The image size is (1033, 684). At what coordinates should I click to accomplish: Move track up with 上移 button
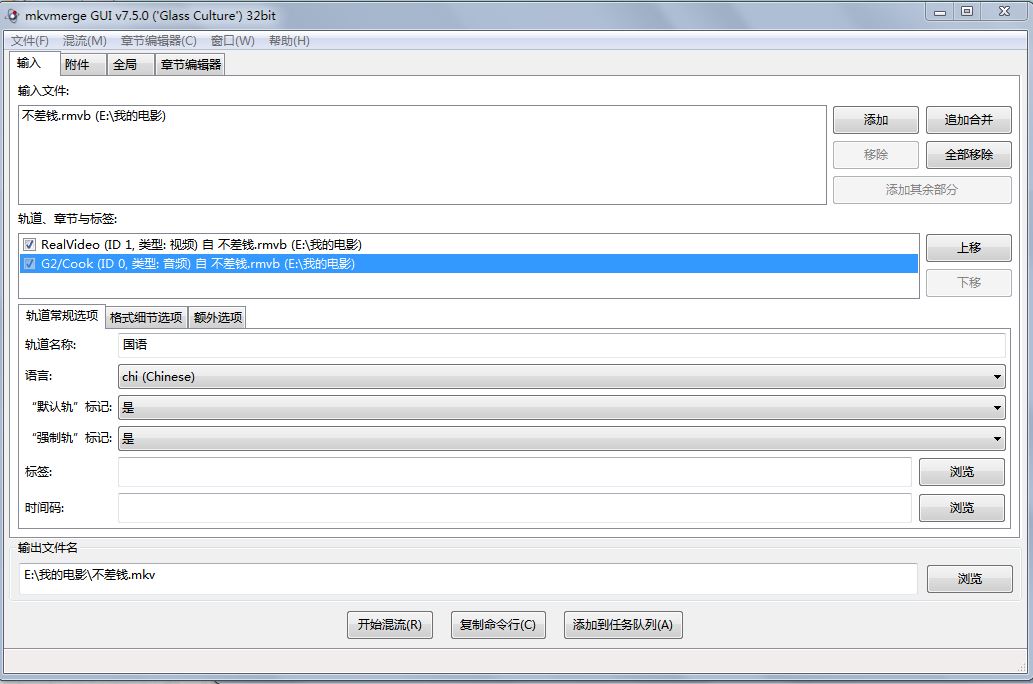click(968, 248)
